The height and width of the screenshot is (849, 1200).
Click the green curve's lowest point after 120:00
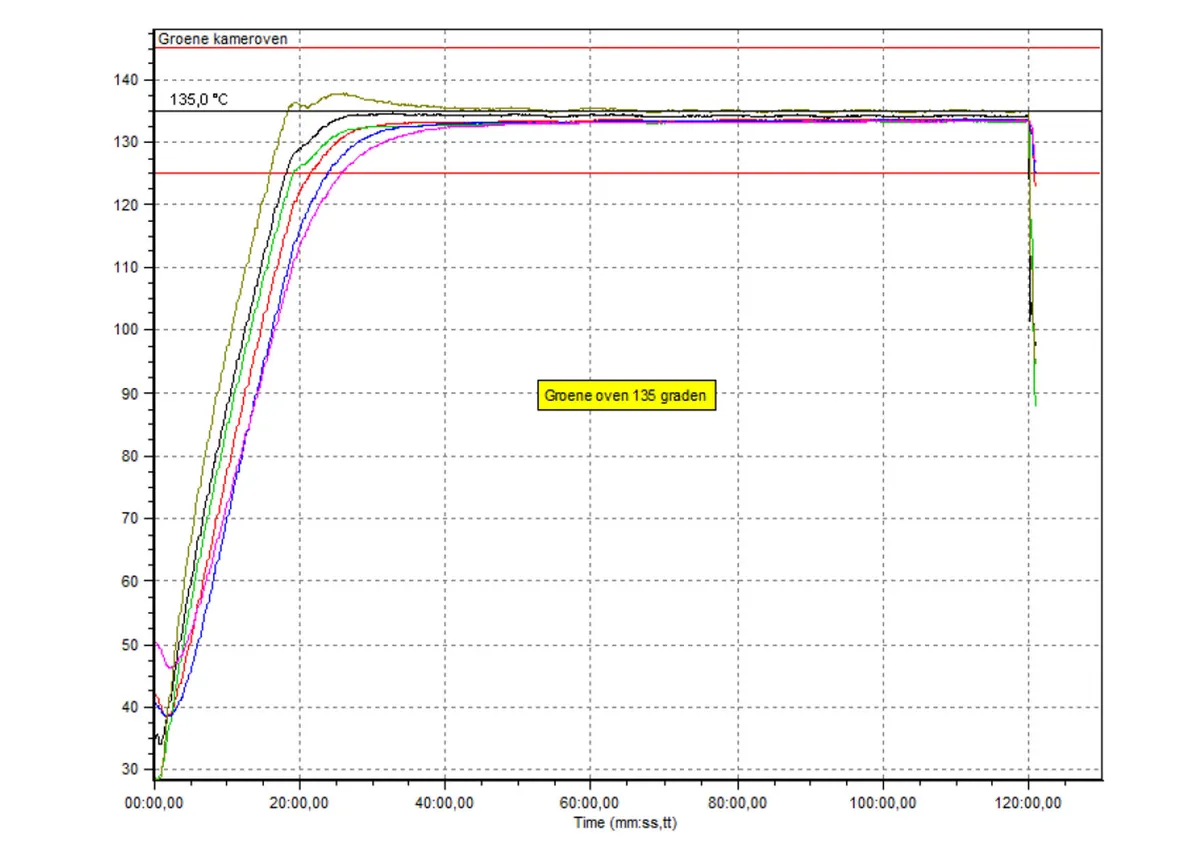[x=1035, y=403]
